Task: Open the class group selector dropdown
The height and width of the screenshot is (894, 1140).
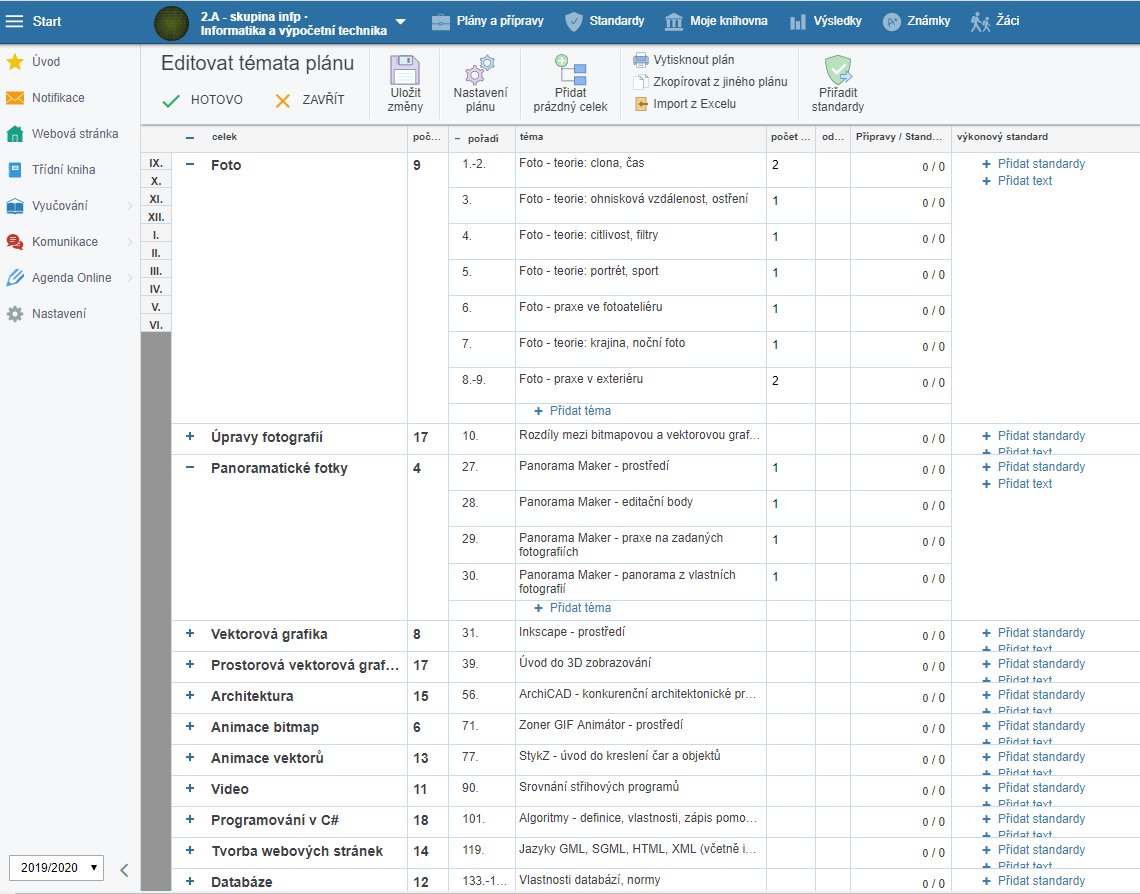Action: pos(400,22)
